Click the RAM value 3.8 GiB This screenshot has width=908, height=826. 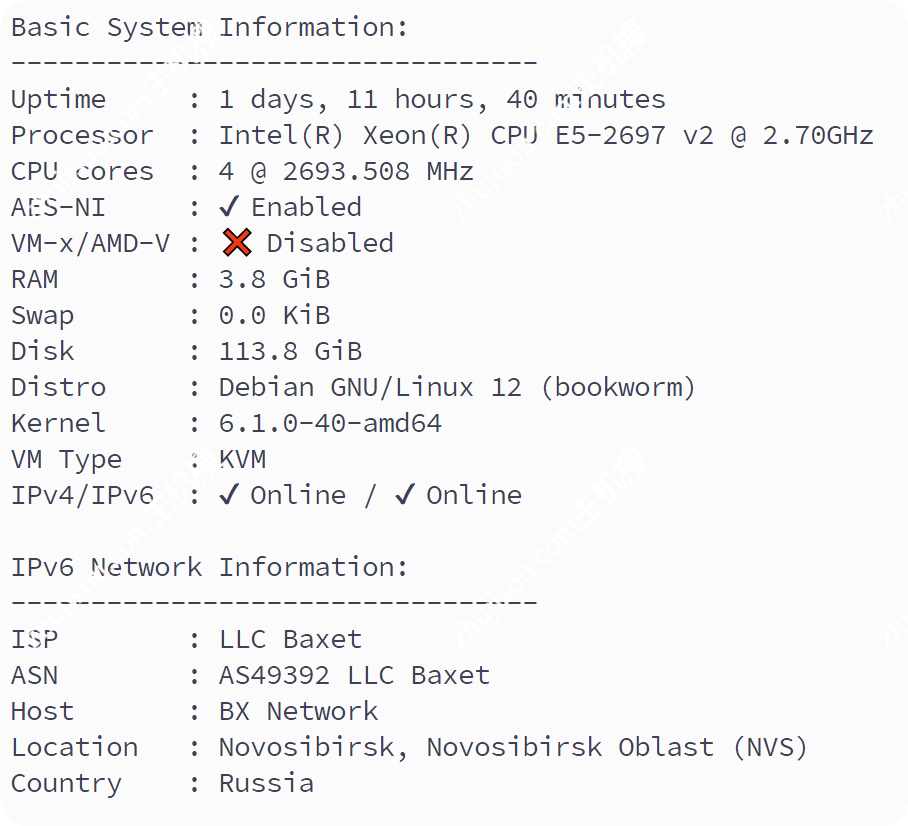[274, 279]
